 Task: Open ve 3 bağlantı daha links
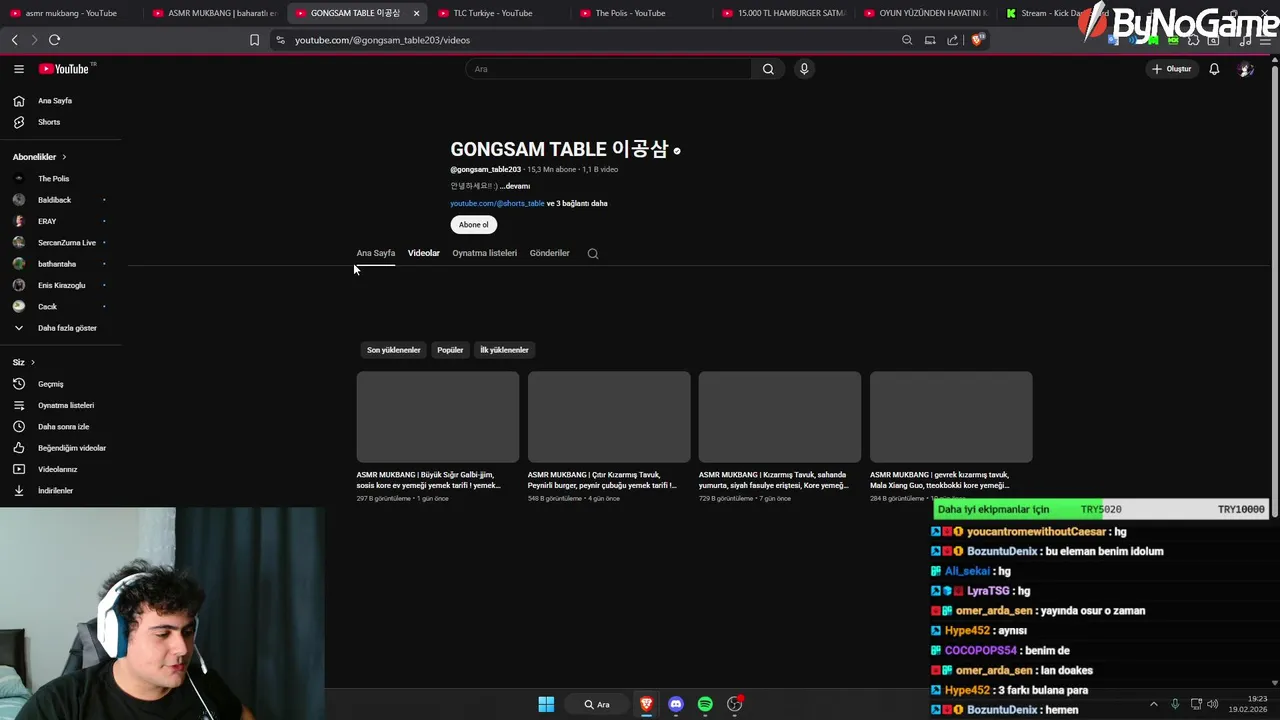(x=577, y=204)
